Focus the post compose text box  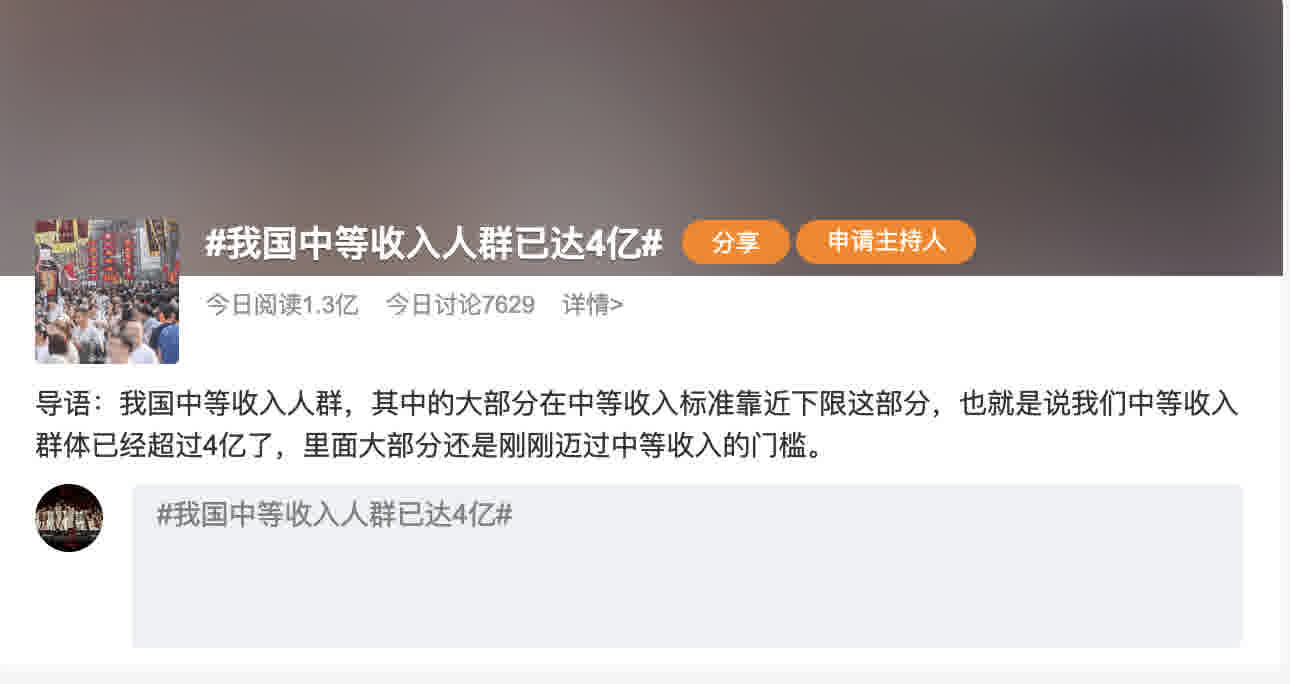click(687, 566)
